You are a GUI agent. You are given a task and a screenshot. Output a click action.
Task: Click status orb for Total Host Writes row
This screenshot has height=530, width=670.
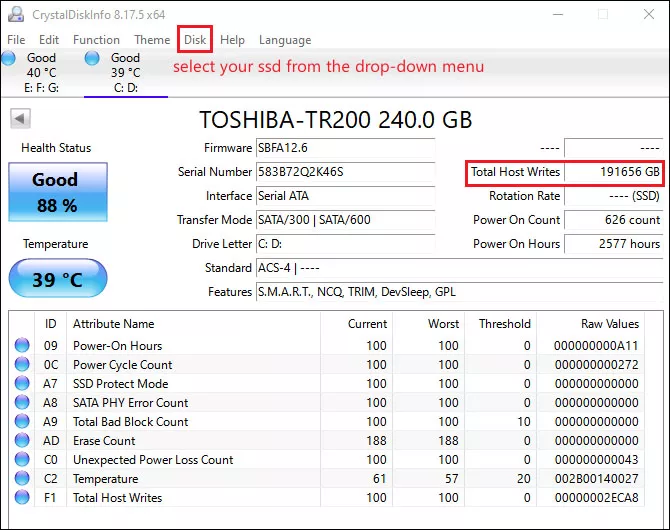tap(22, 497)
